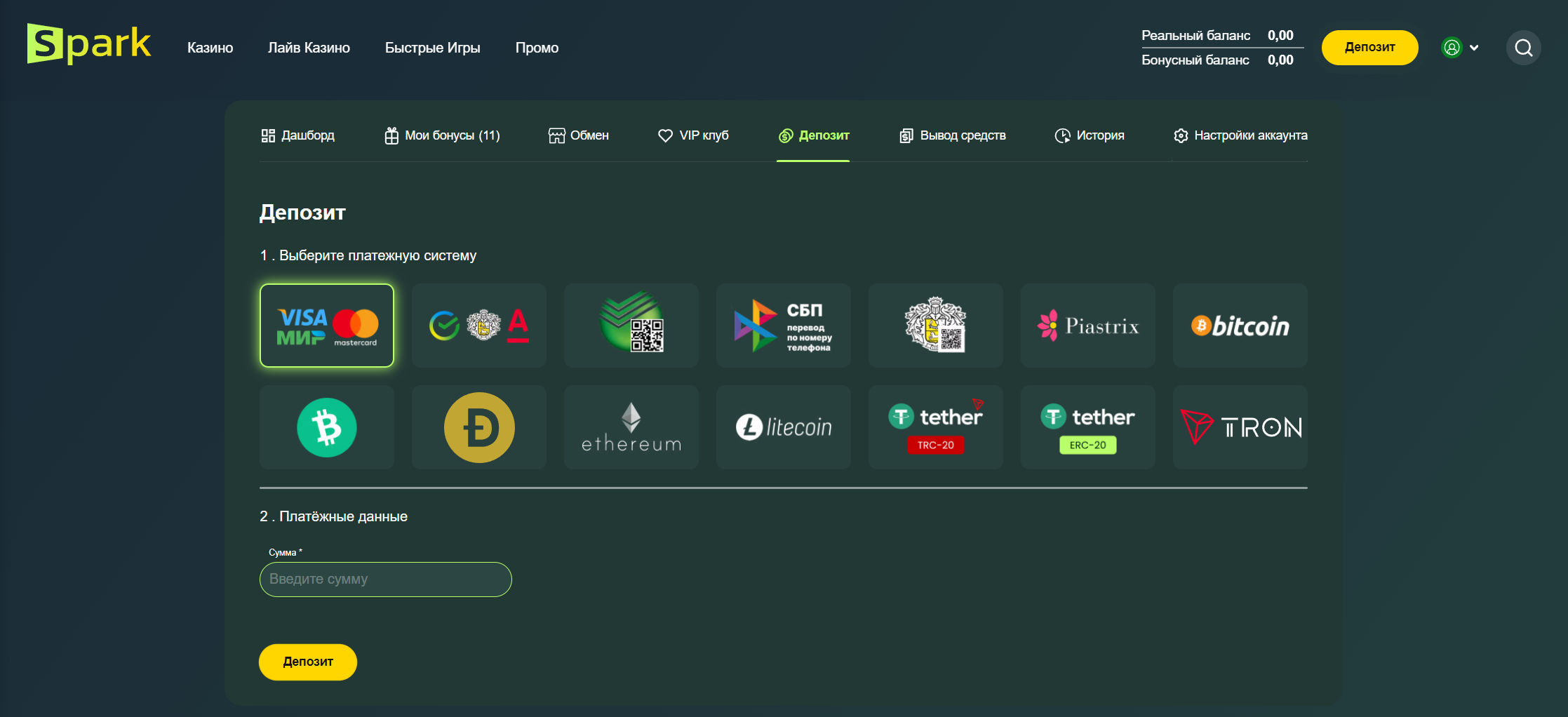Pick TRON payment option
This screenshot has width=1568, height=717.
(x=1240, y=427)
